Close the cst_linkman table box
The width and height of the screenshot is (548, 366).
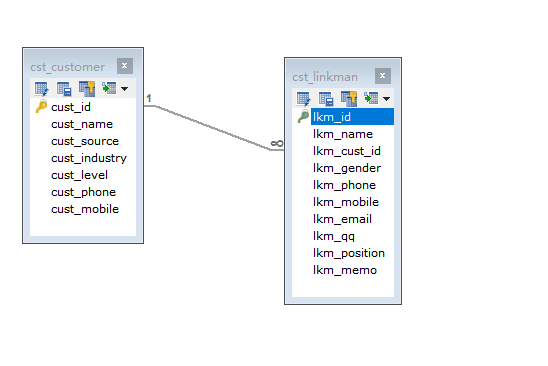coord(382,76)
